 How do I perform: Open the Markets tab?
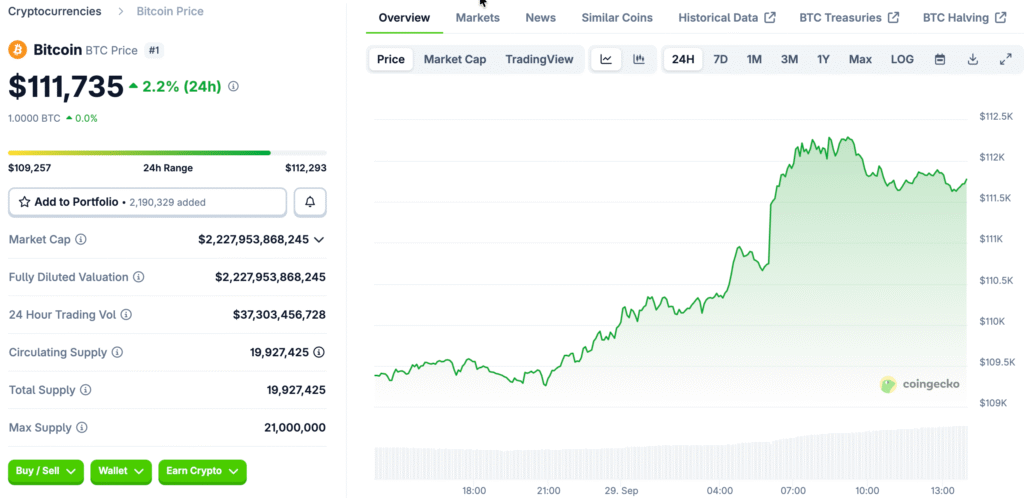point(477,18)
